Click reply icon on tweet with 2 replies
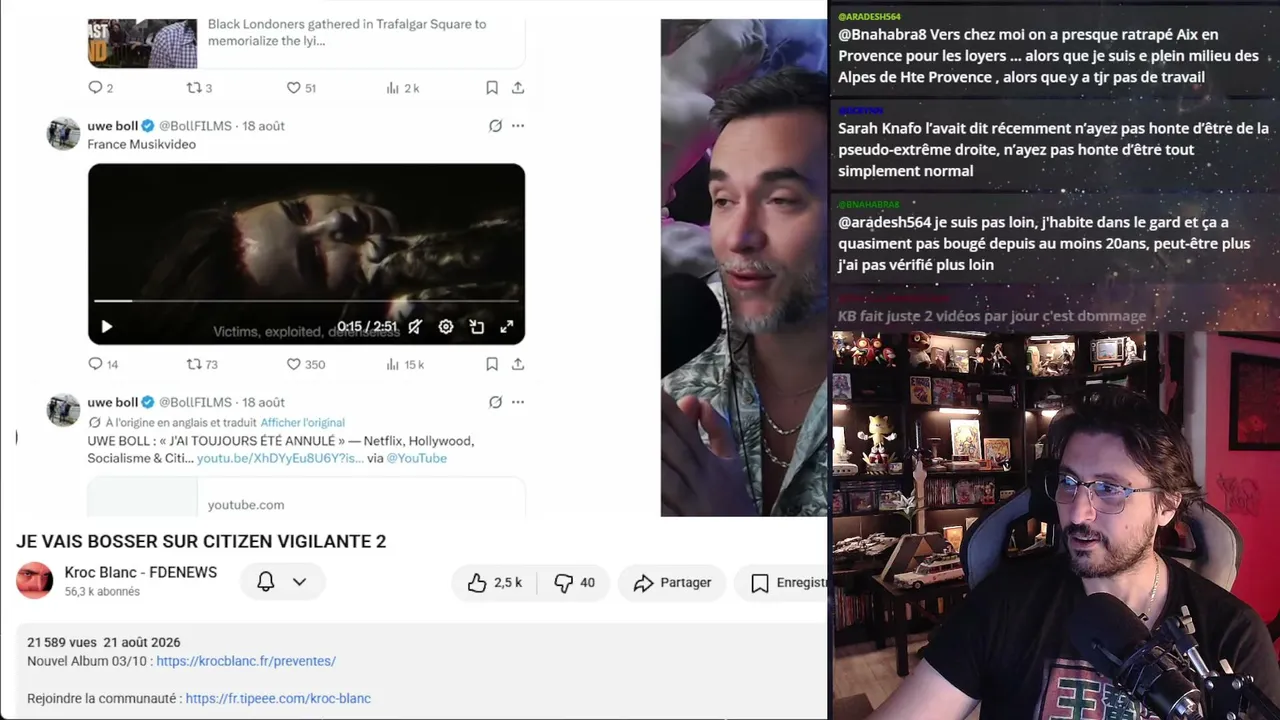The height and width of the screenshot is (720, 1280). 96,88
